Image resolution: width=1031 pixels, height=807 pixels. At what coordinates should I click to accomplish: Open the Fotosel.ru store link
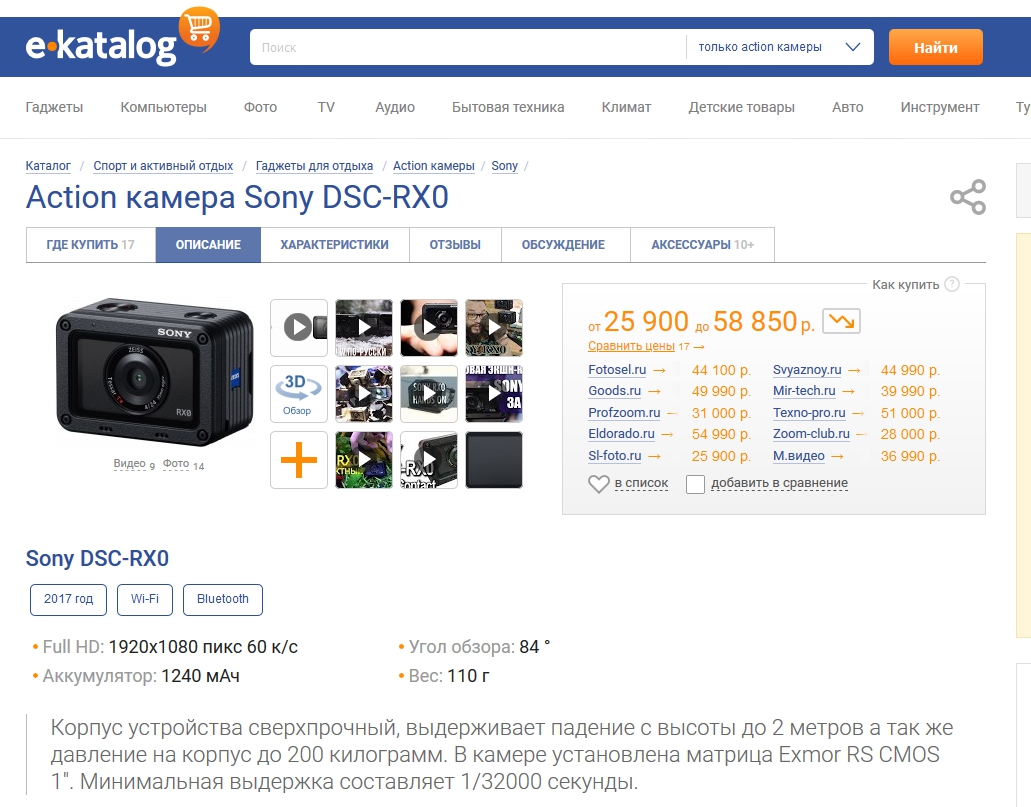(624, 370)
